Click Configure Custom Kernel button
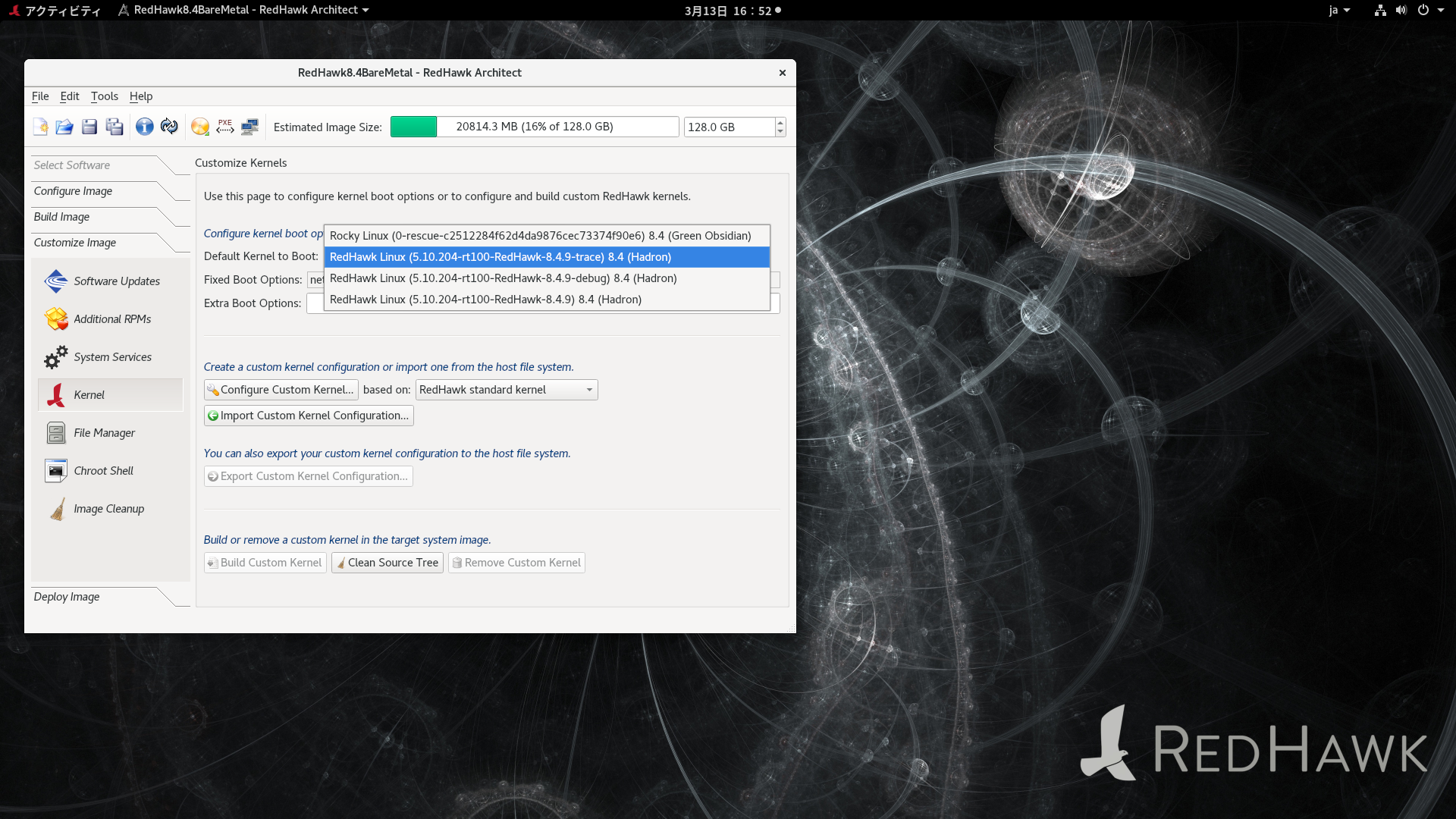The height and width of the screenshot is (819, 1456). point(281,390)
